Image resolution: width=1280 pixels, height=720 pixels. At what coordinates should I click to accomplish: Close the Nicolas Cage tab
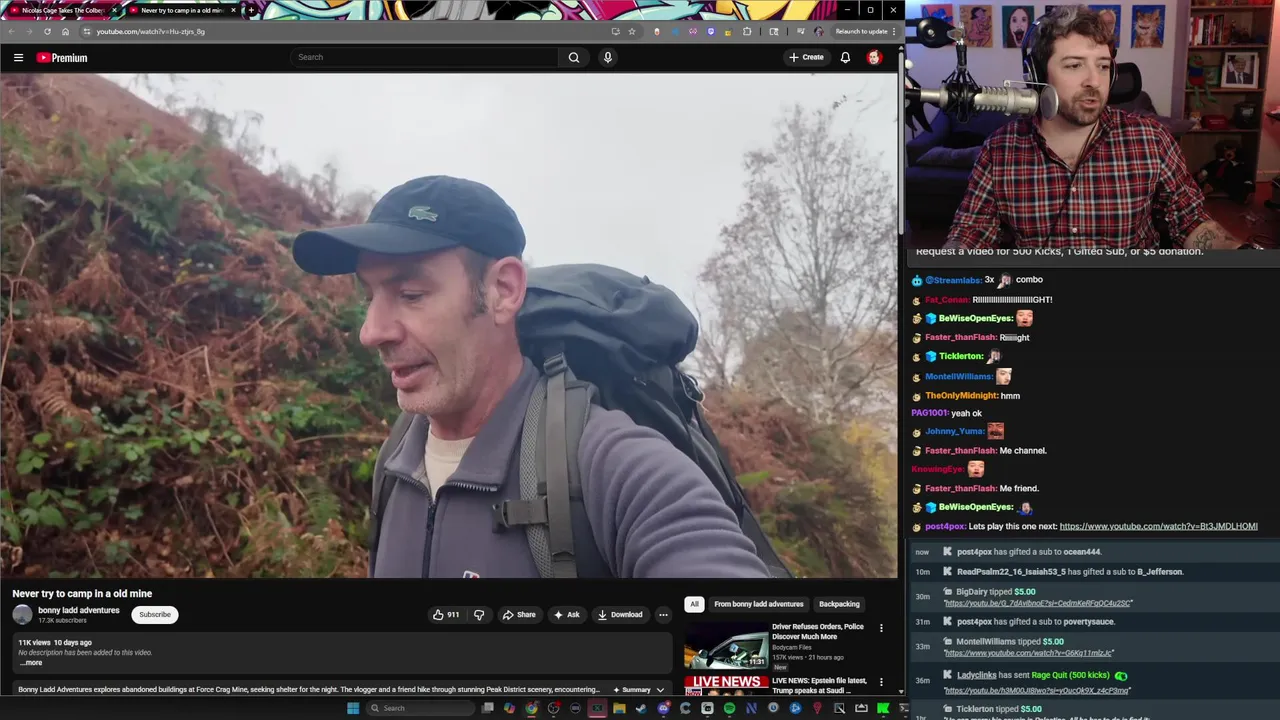pyautogui.click(x=114, y=10)
